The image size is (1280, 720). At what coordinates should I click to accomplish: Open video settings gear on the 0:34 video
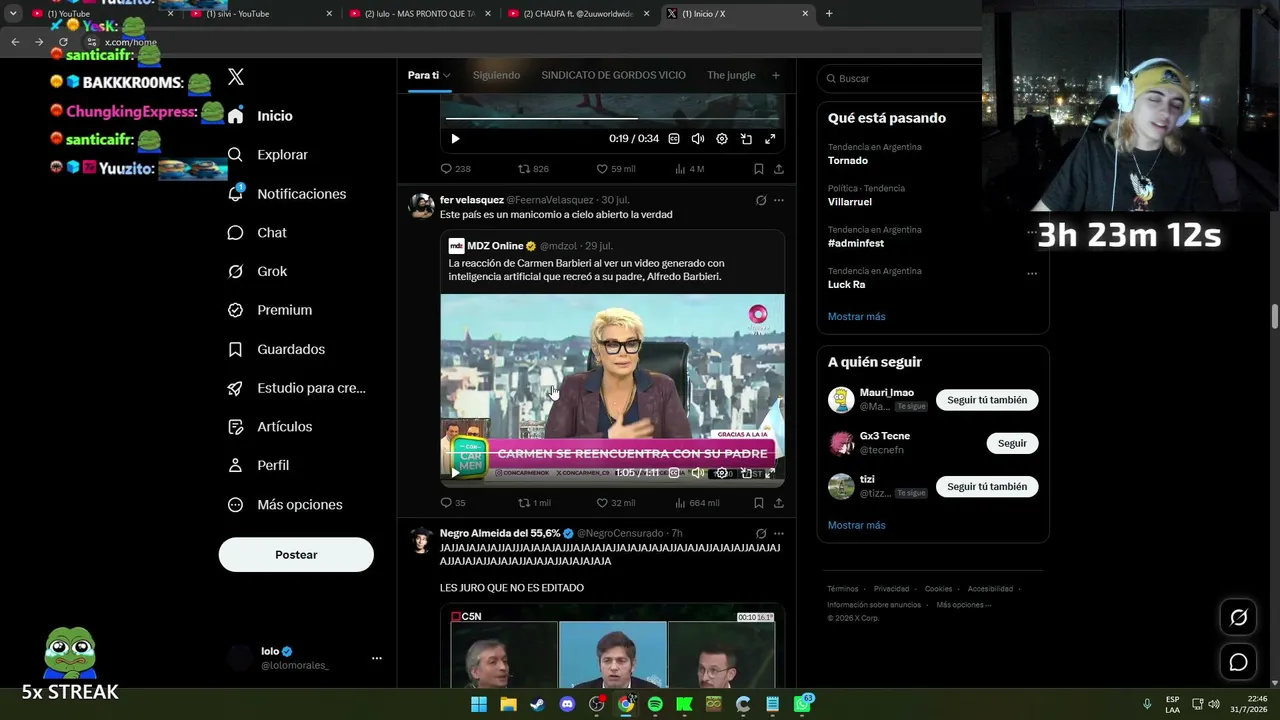point(722,139)
